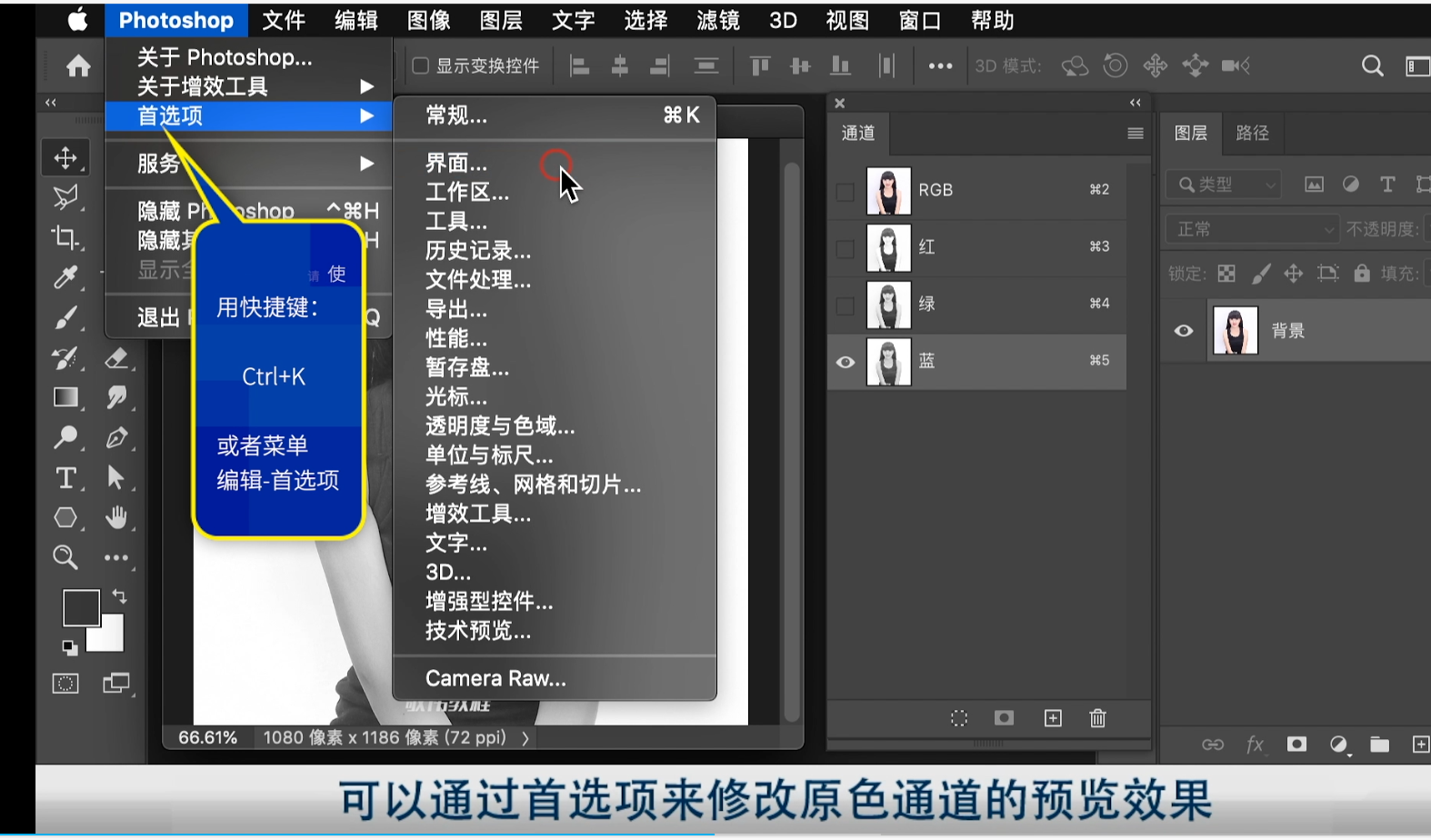Image resolution: width=1431 pixels, height=840 pixels.
Task: Select the Polygon shape tool
Action: coord(65,517)
